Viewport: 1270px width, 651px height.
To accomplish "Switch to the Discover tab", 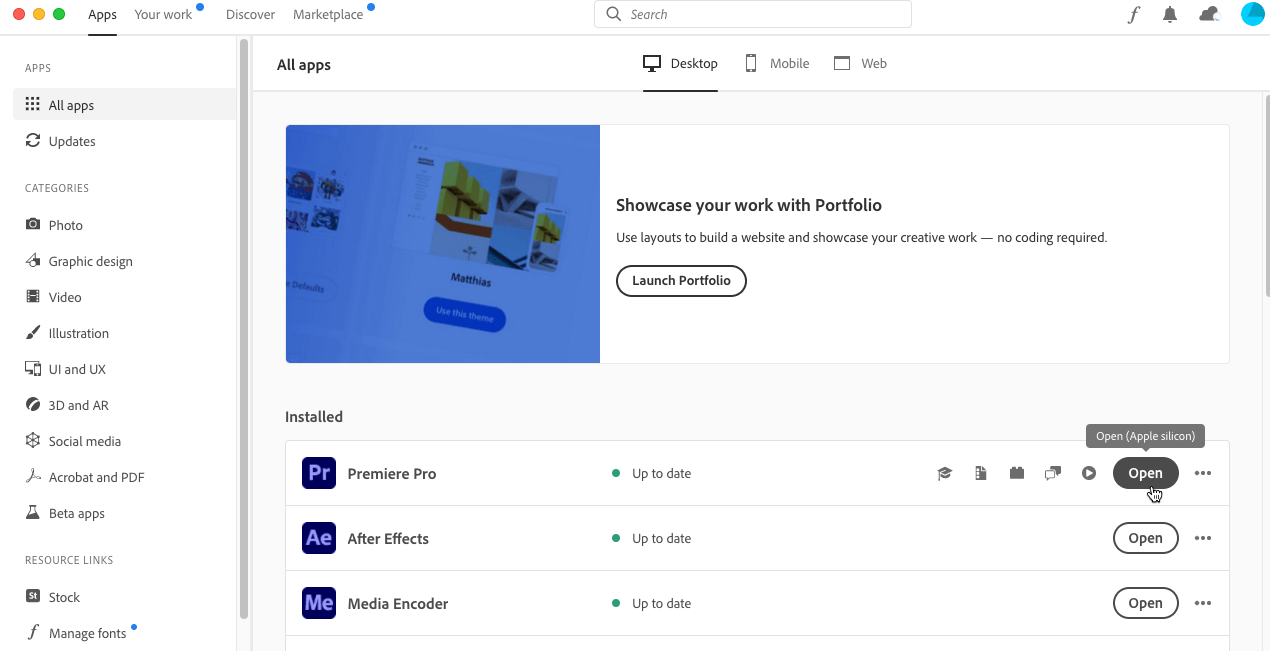I will pos(250,15).
